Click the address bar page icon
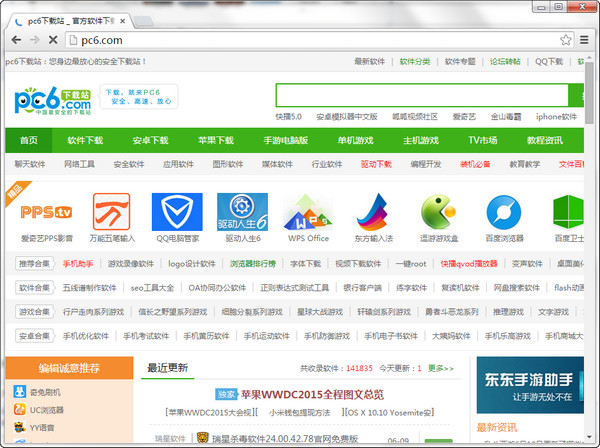 (73, 40)
